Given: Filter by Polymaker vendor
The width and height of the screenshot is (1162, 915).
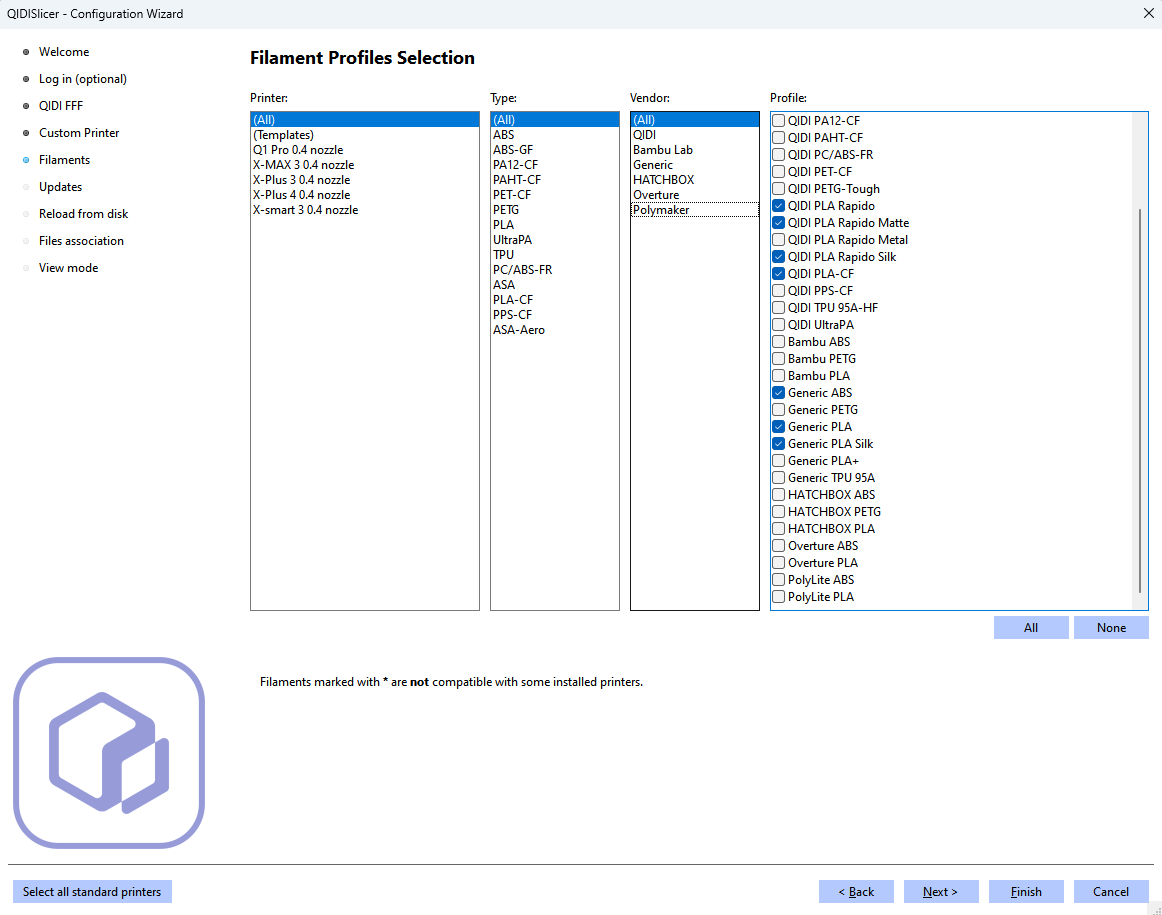Looking at the screenshot, I should (661, 210).
